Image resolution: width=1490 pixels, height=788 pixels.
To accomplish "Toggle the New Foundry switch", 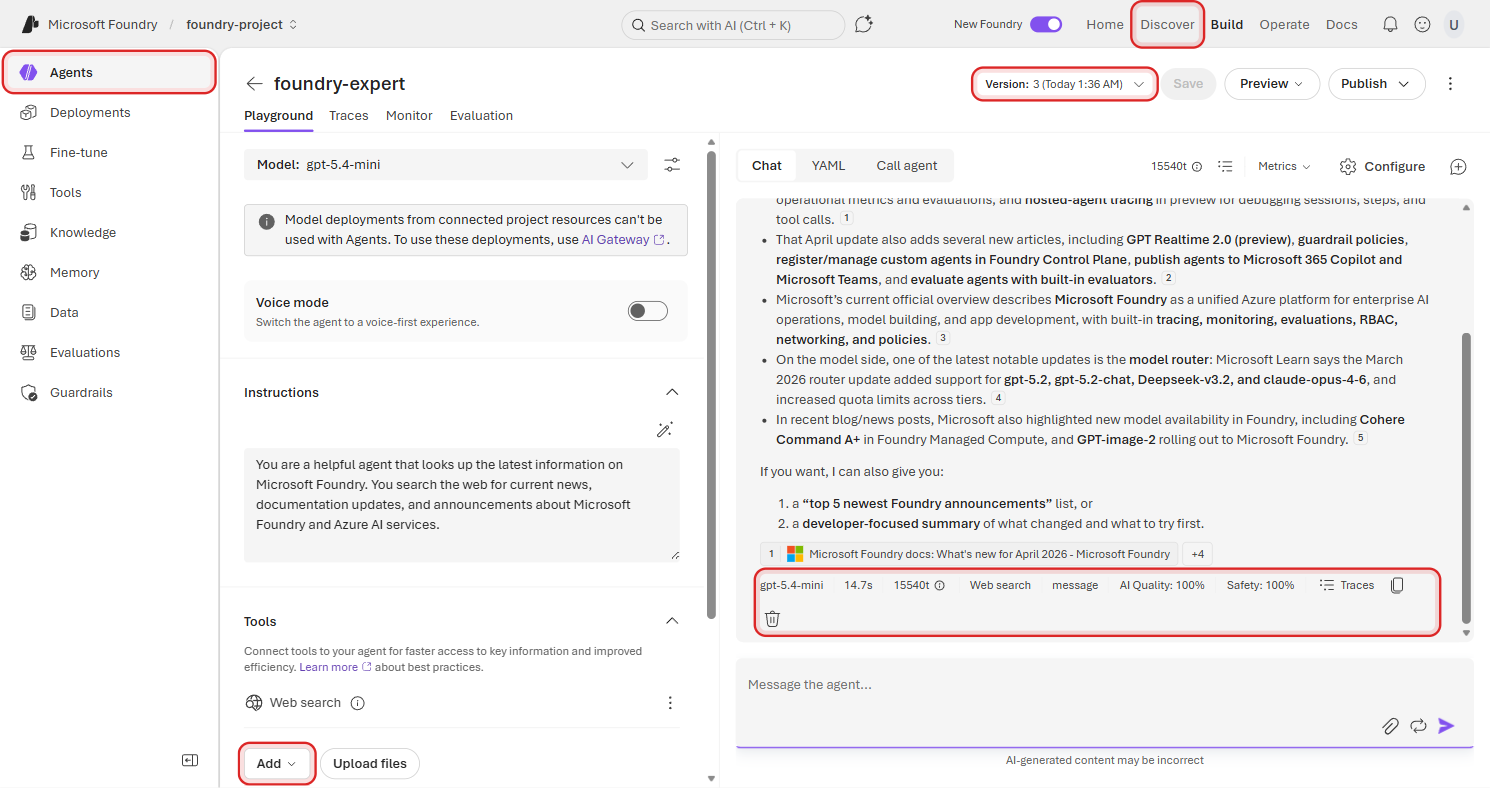I will (x=1046, y=24).
